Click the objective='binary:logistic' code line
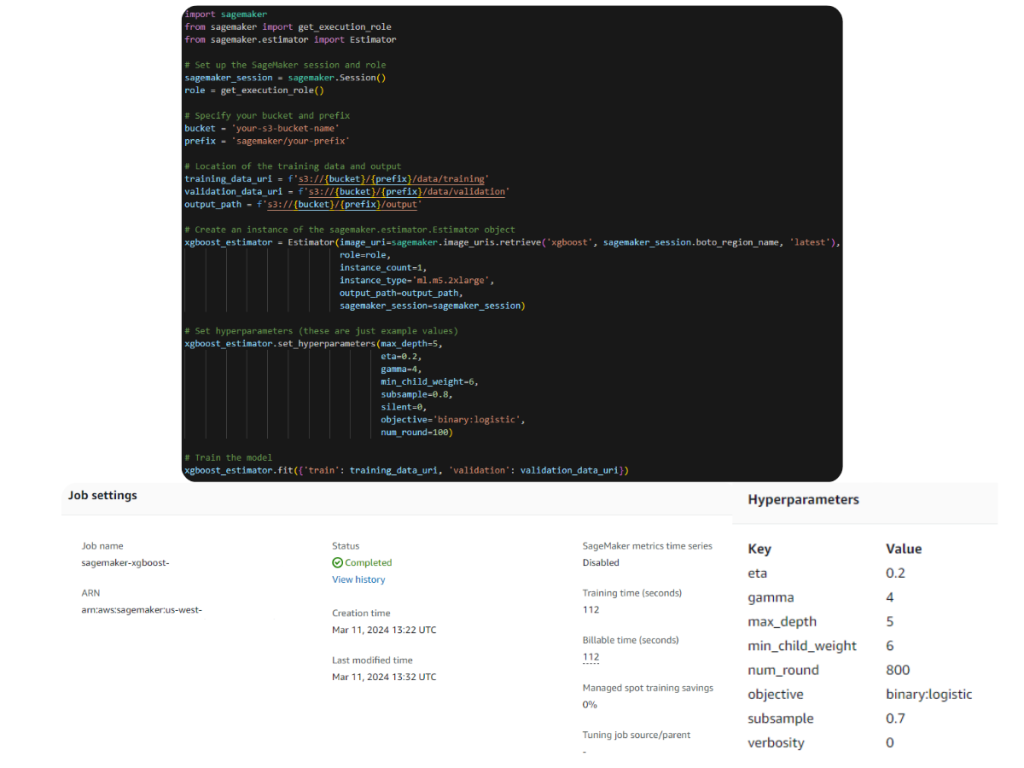The height and width of the screenshot is (768, 1024). pyautogui.click(x=453, y=420)
